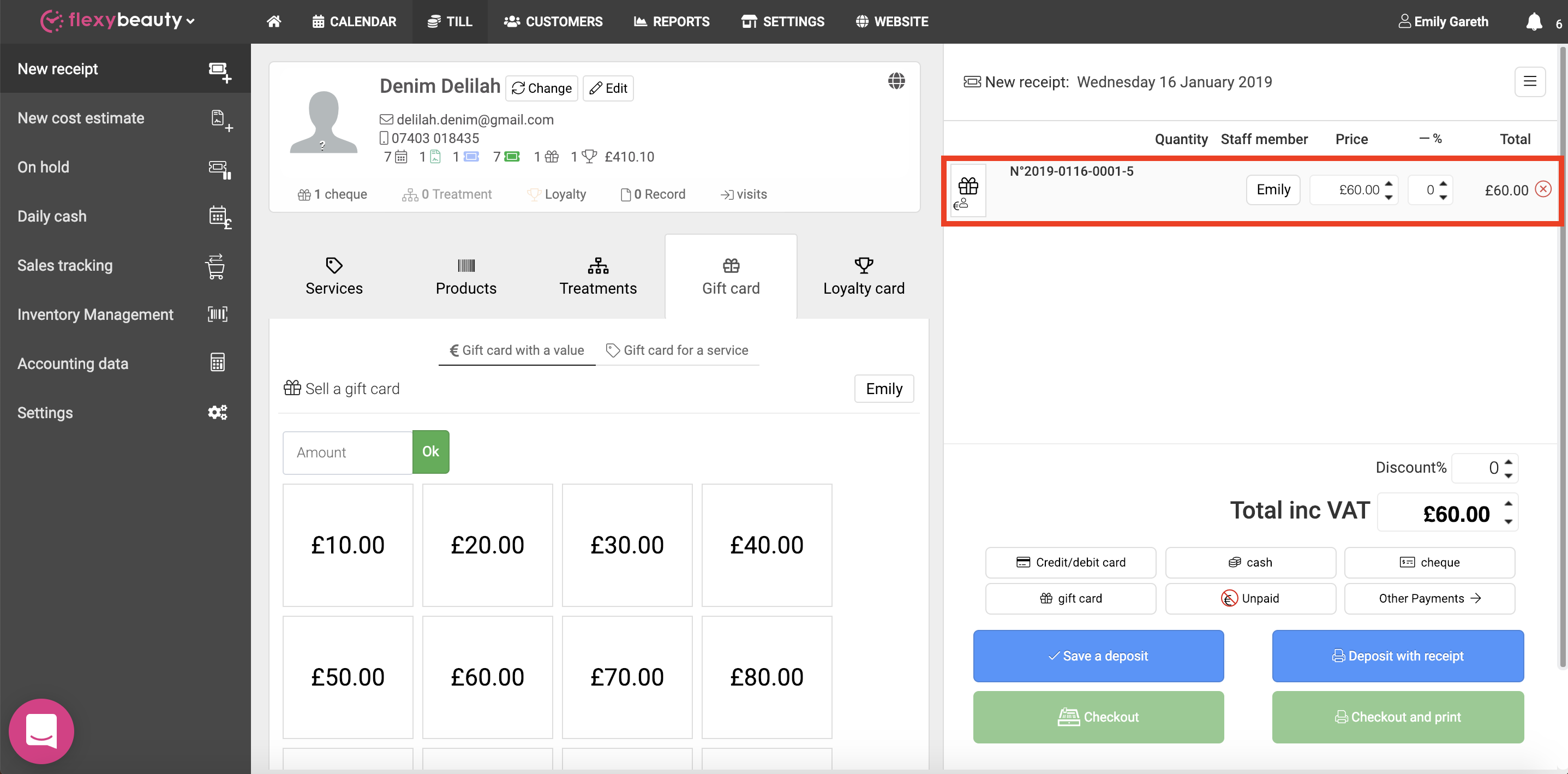Switch to the Treatments tab

[x=599, y=277]
